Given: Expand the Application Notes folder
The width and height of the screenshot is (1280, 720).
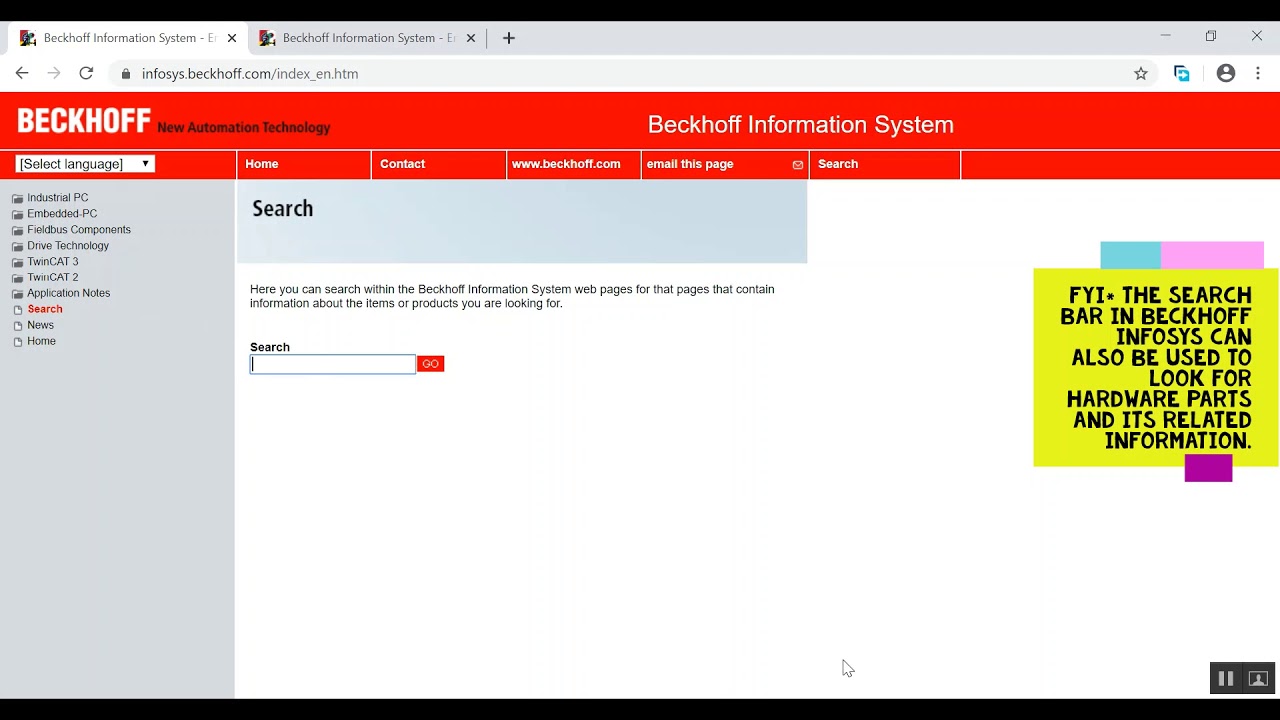Looking at the screenshot, I should [69, 294].
